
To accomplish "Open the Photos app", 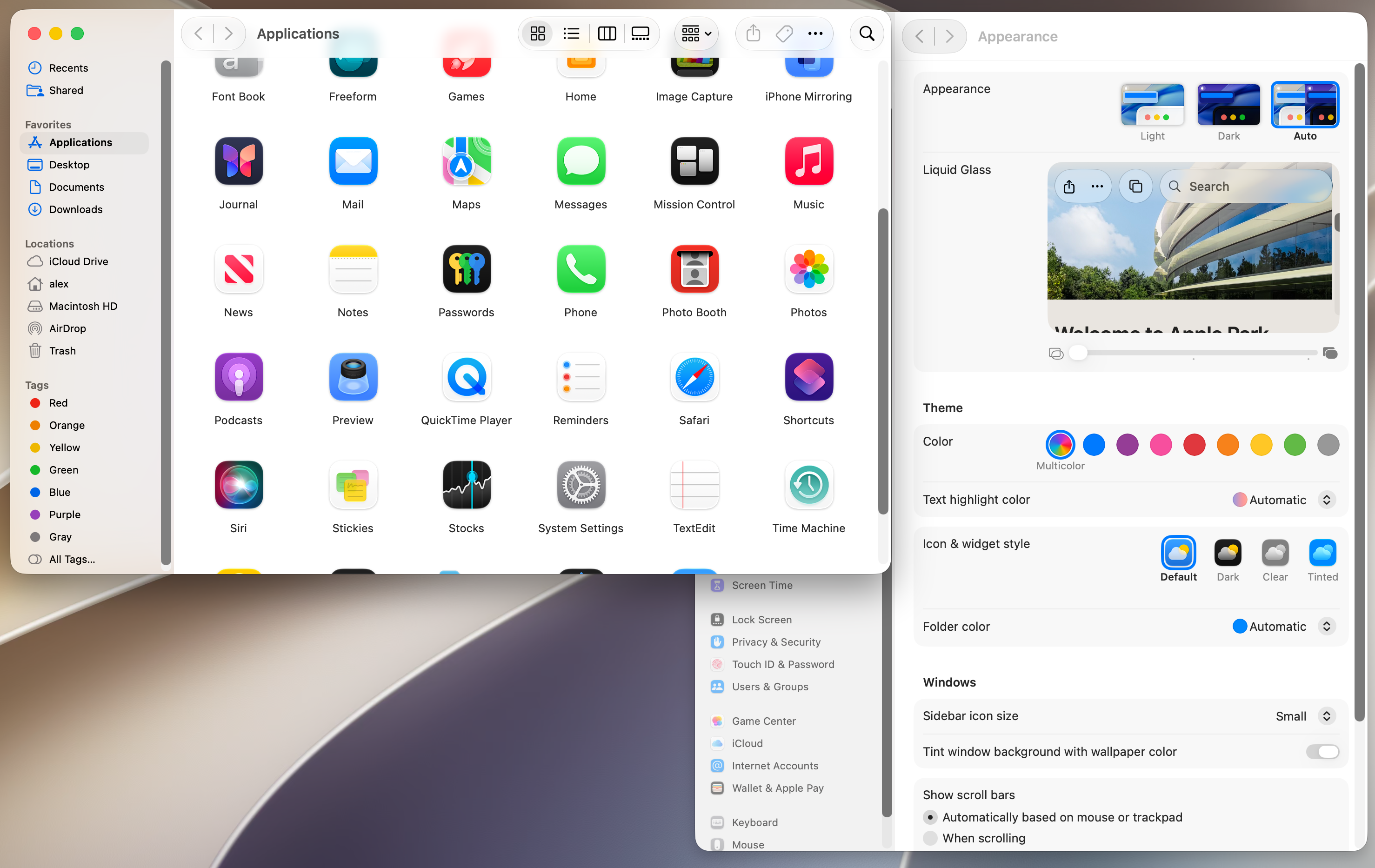I will tap(808, 269).
